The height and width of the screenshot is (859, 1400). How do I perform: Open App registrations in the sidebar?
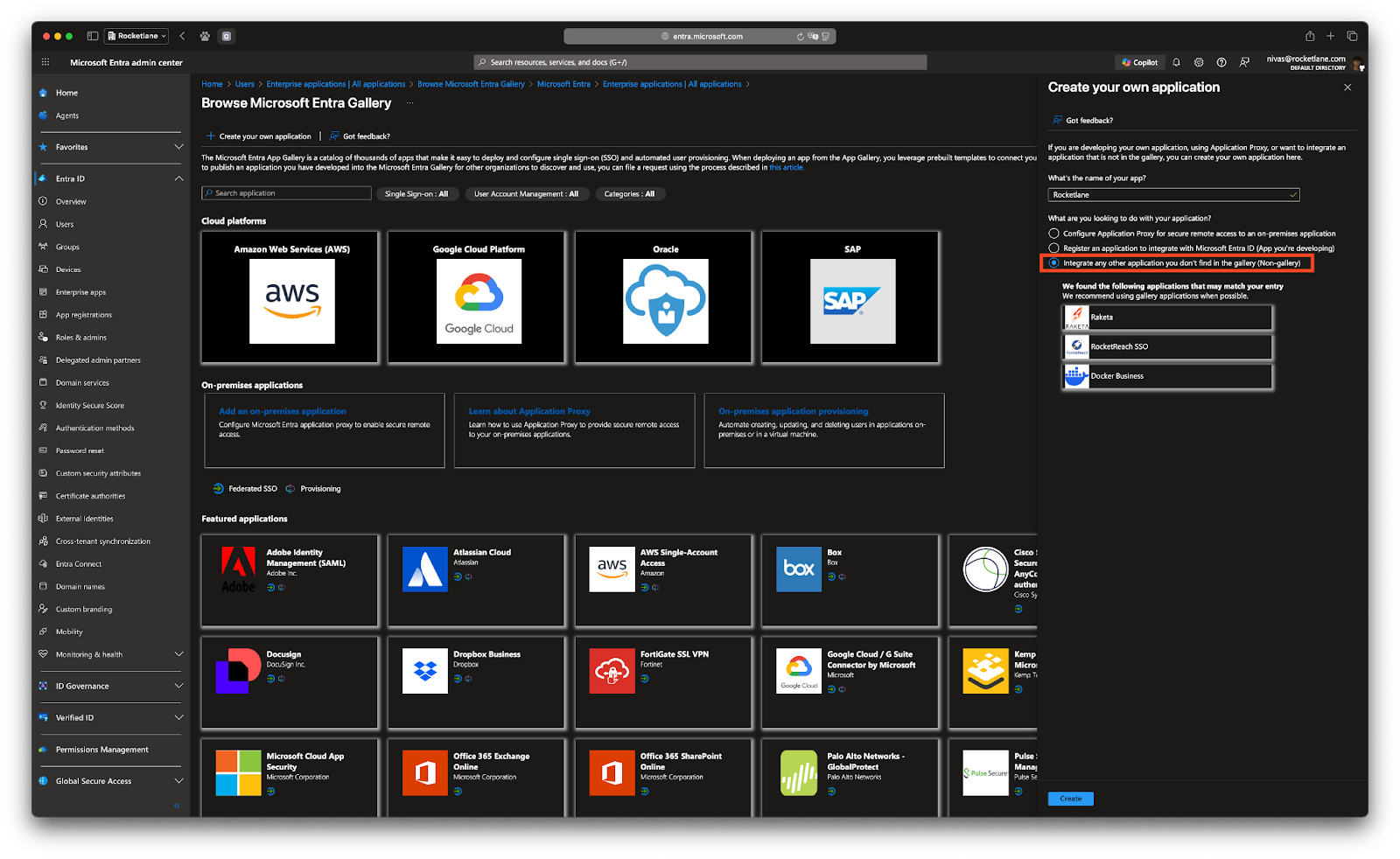tap(84, 315)
